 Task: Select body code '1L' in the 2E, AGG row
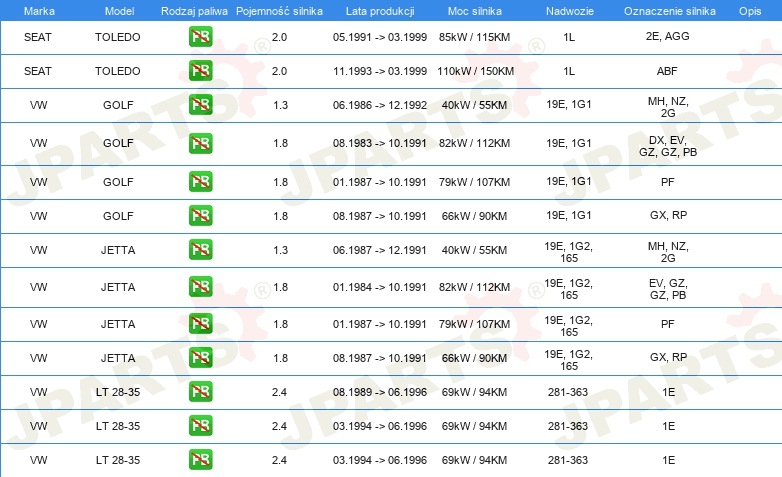pyautogui.click(x=569, y=37)
